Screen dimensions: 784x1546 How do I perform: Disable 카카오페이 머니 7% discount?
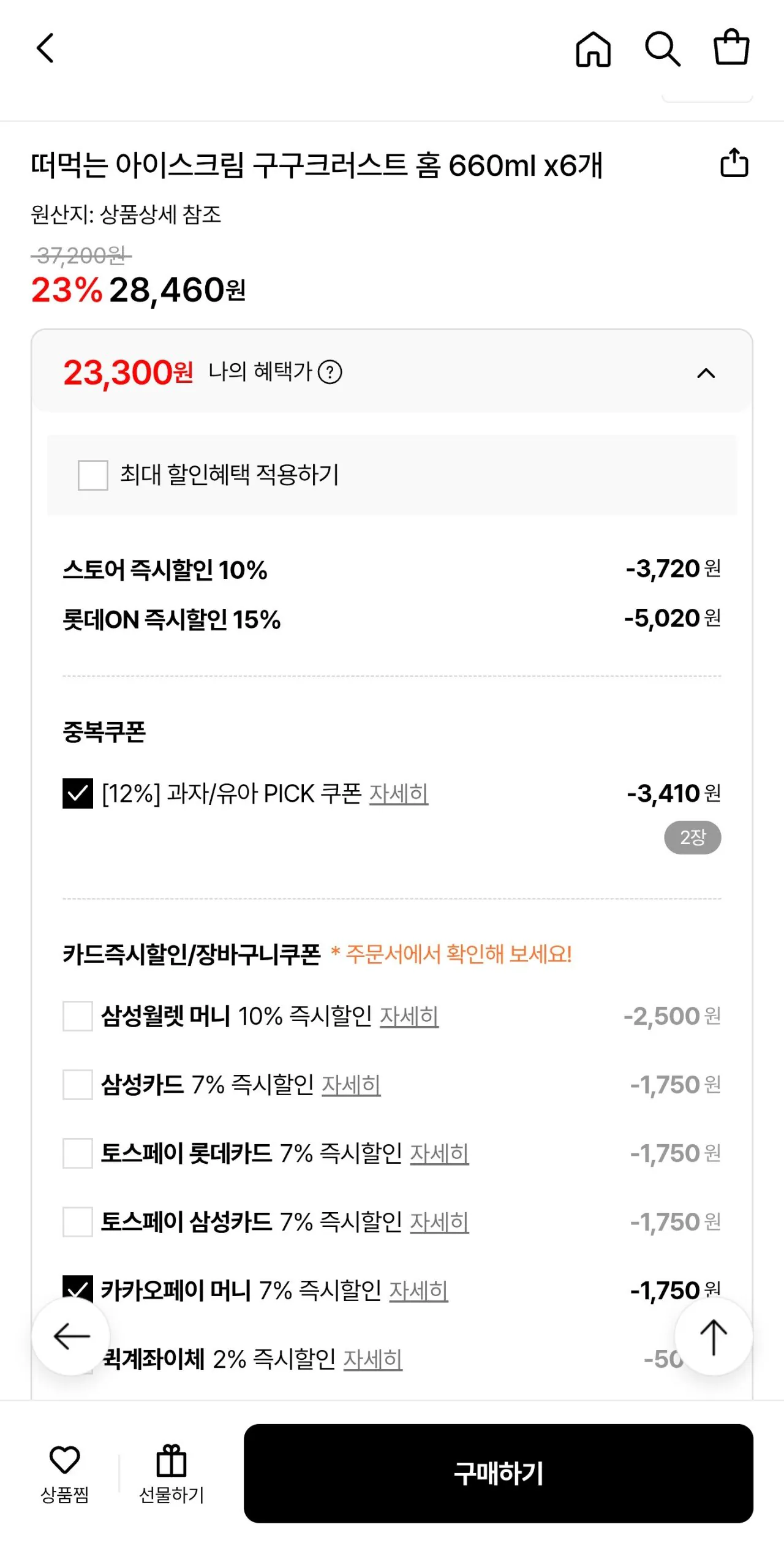point(77,1290)
